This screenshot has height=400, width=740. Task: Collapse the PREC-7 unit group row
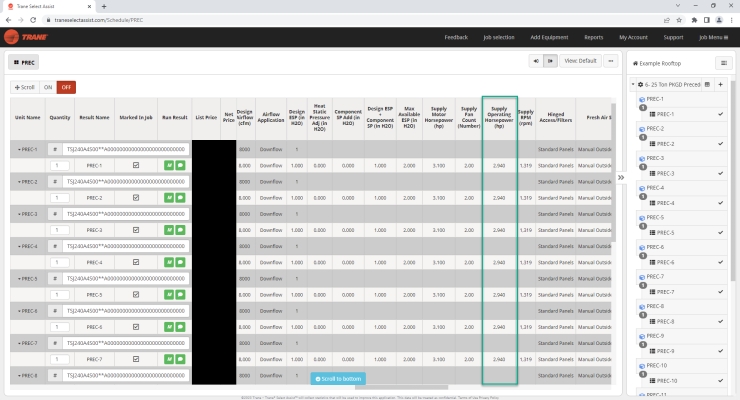pyautogui.click(x=19, y=343)
